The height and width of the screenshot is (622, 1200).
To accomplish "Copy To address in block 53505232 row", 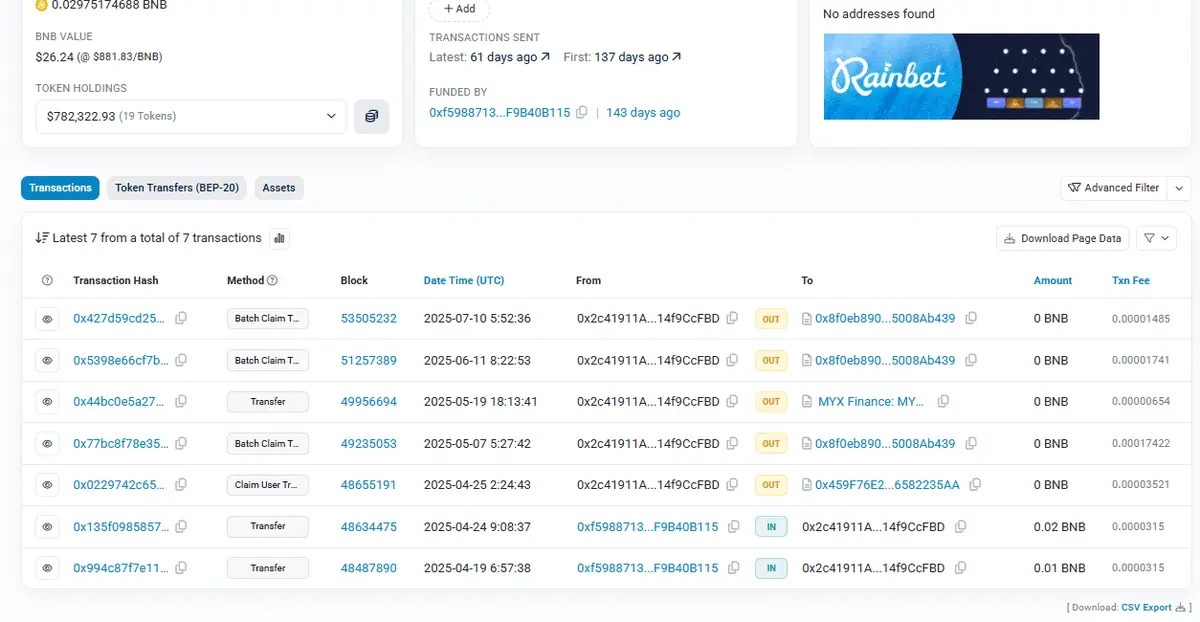I will point(971,319).
